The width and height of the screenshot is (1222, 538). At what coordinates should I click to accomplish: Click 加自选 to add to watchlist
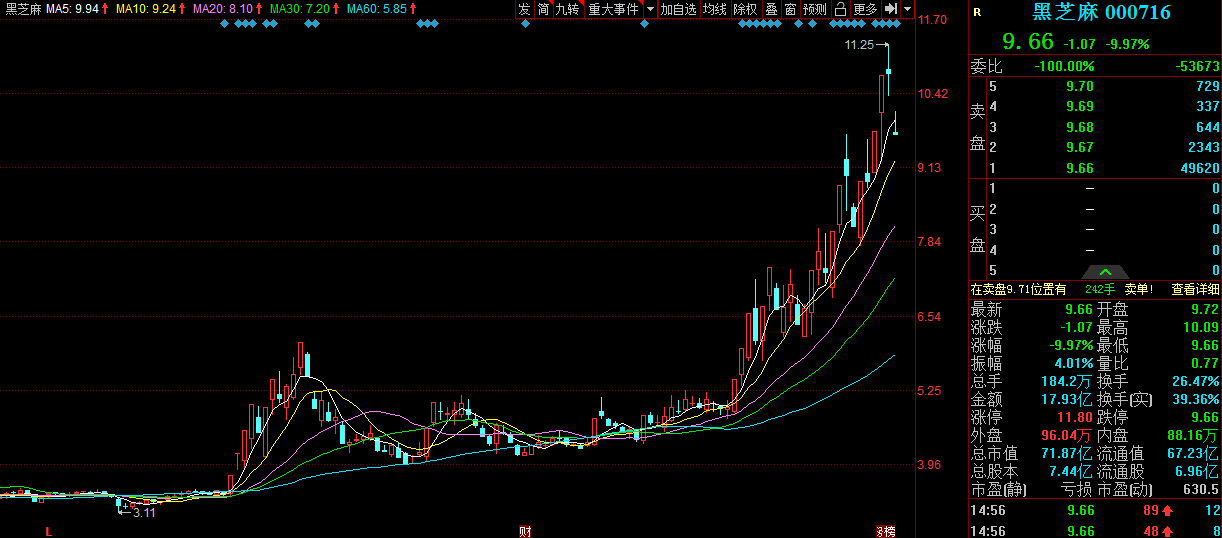[678, 9]
